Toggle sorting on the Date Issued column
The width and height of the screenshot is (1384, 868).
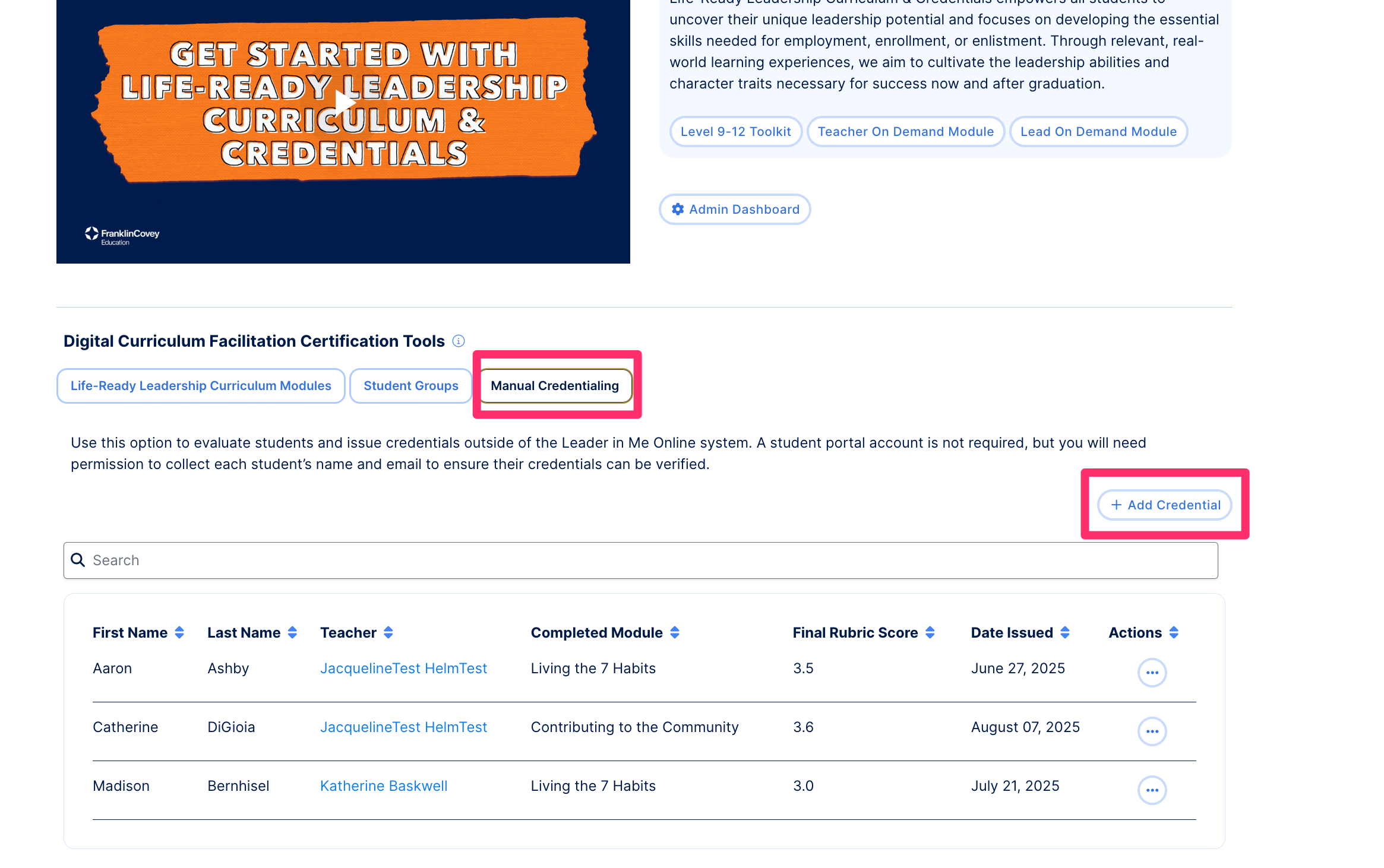(1064, 632)
